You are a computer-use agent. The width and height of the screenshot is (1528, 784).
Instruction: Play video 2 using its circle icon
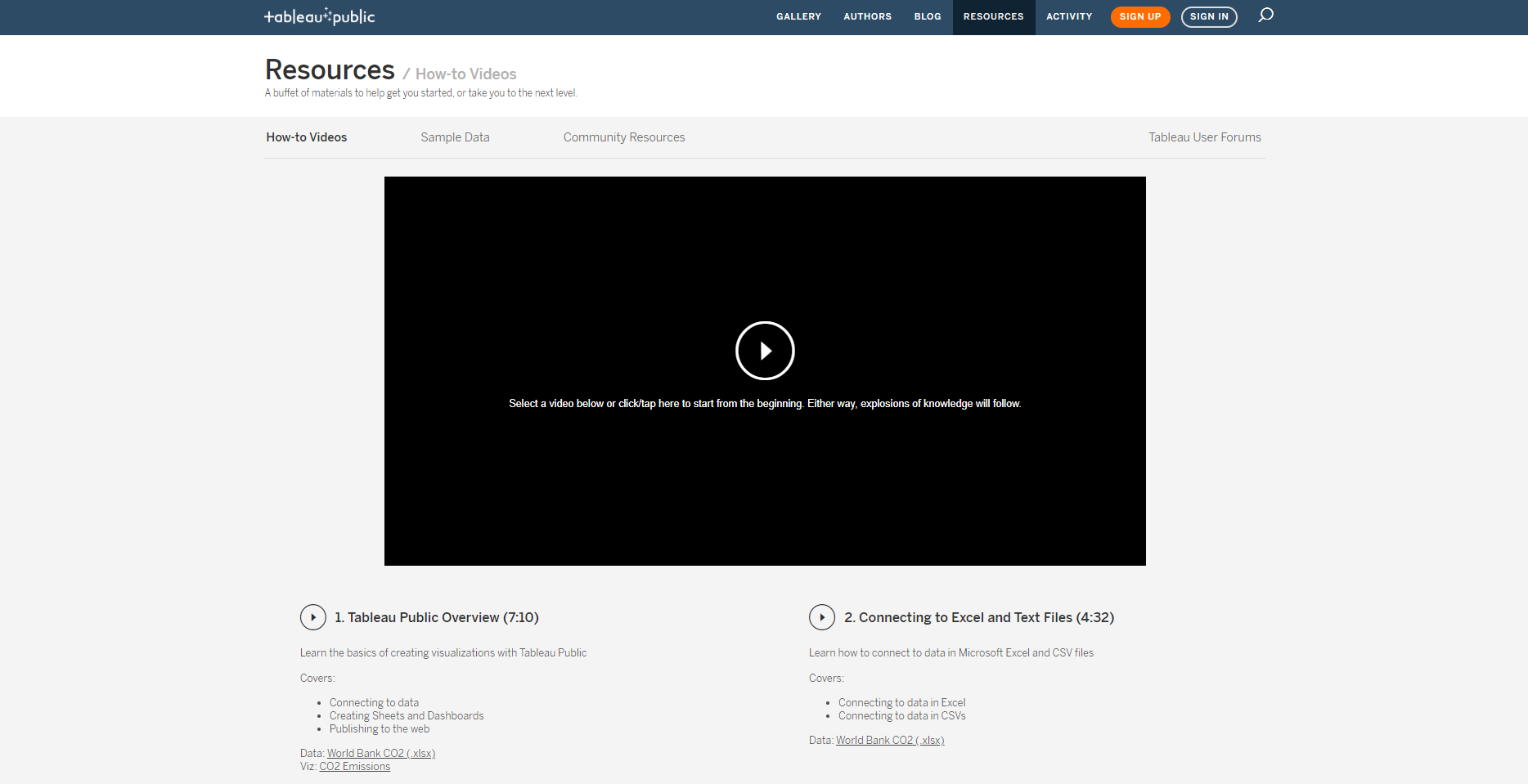coord(822,617)
